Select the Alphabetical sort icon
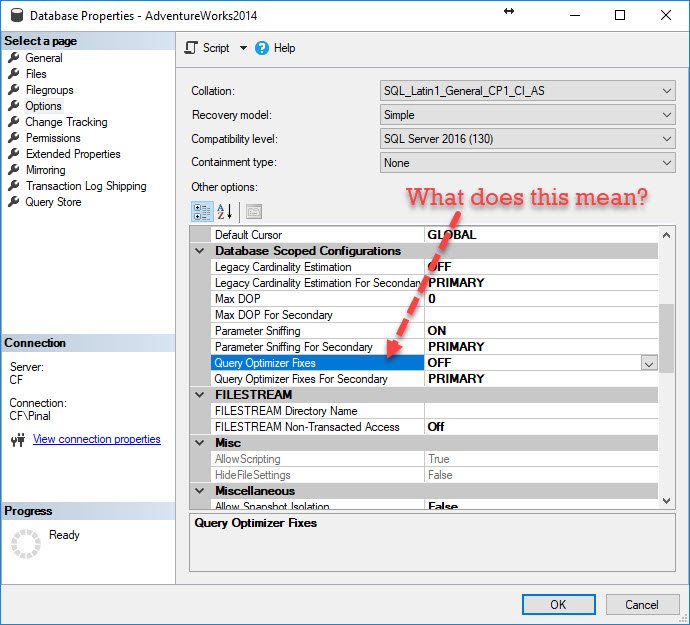690x625 pixels. pos(225,212)
